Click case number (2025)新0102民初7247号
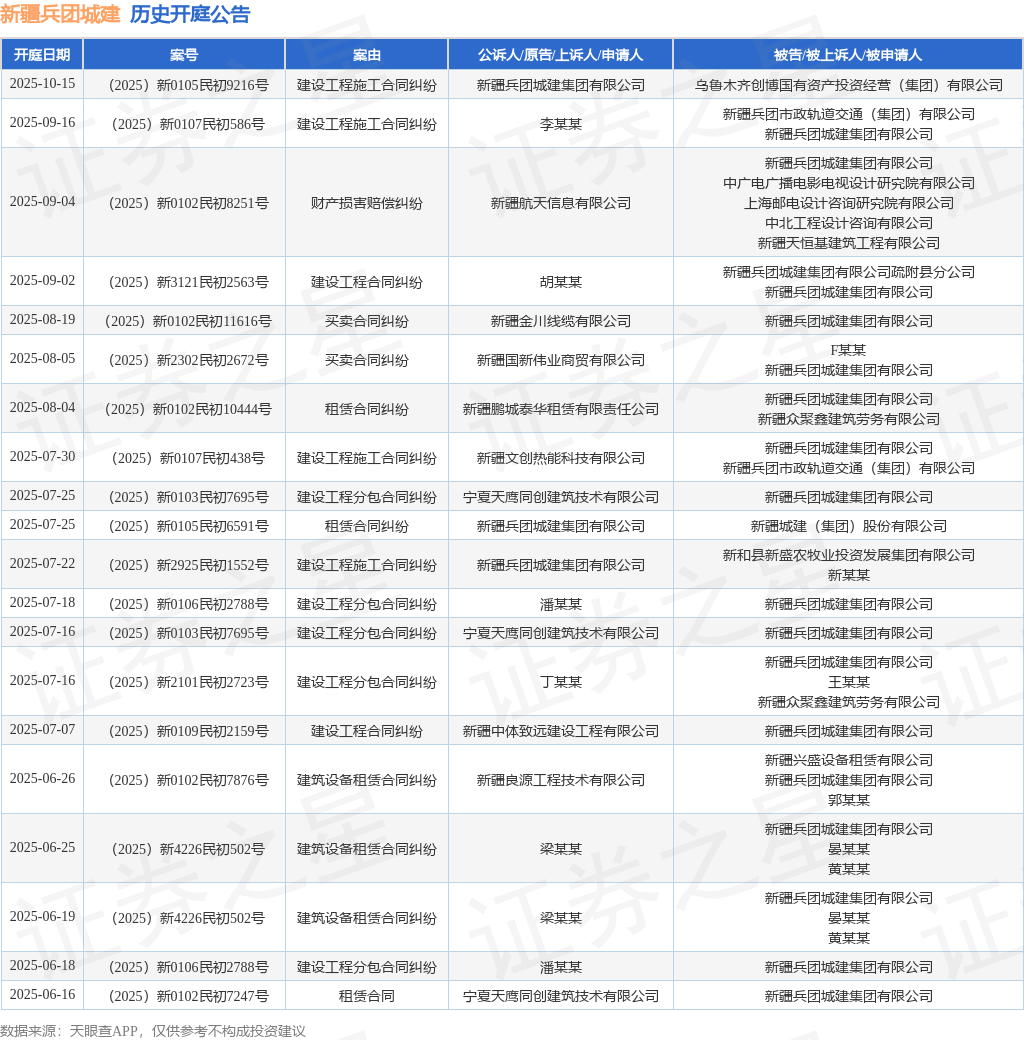Image resolution: width=1024 pixels, height=1040 pixels. coord(188,996)
